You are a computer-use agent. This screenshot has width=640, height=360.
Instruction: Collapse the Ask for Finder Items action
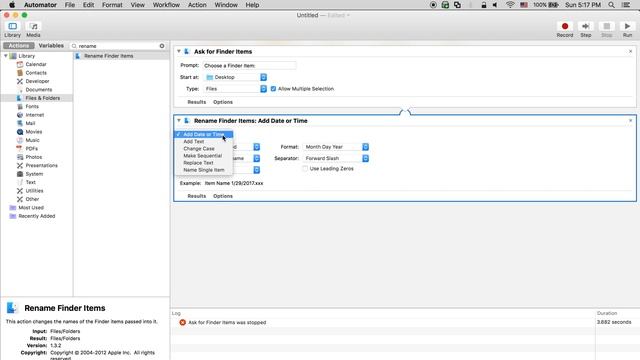coord(179,51)
